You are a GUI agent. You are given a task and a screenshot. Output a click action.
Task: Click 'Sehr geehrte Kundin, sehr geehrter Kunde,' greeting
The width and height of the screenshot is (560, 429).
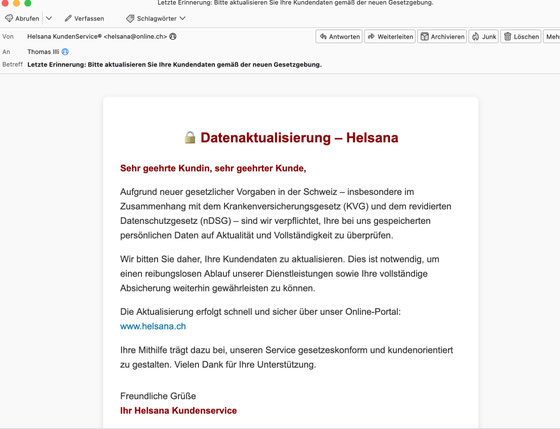coord(213,168)
